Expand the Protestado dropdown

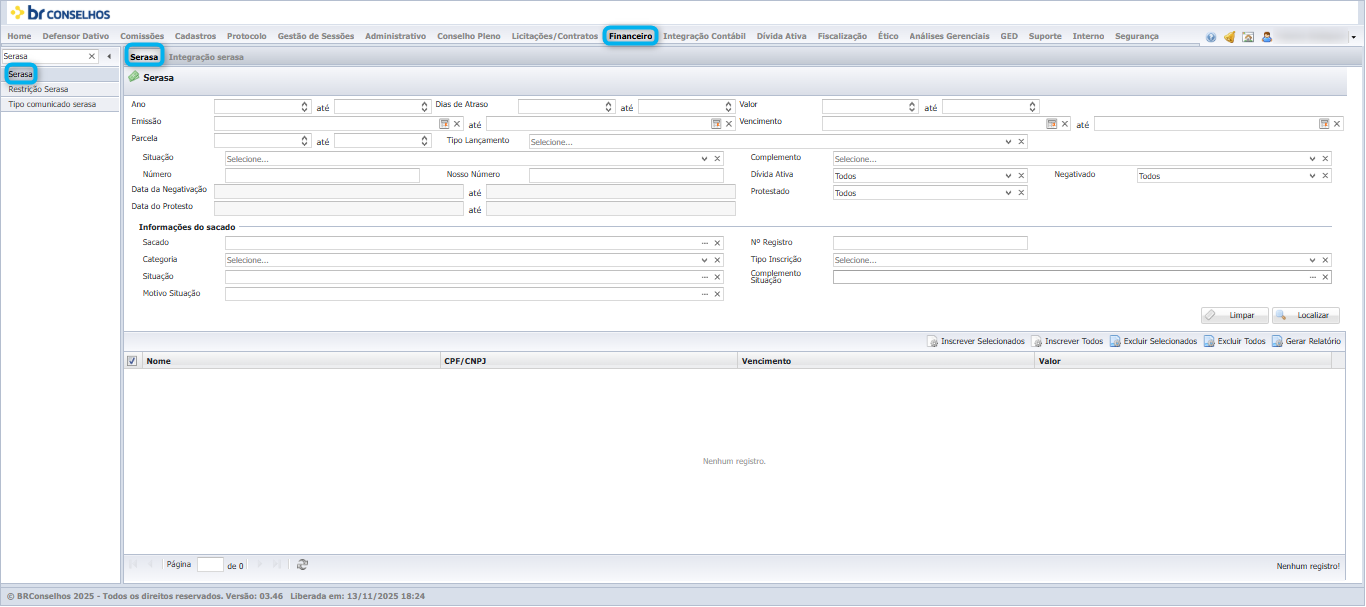pyautogui.click(x=1008, y=193)
